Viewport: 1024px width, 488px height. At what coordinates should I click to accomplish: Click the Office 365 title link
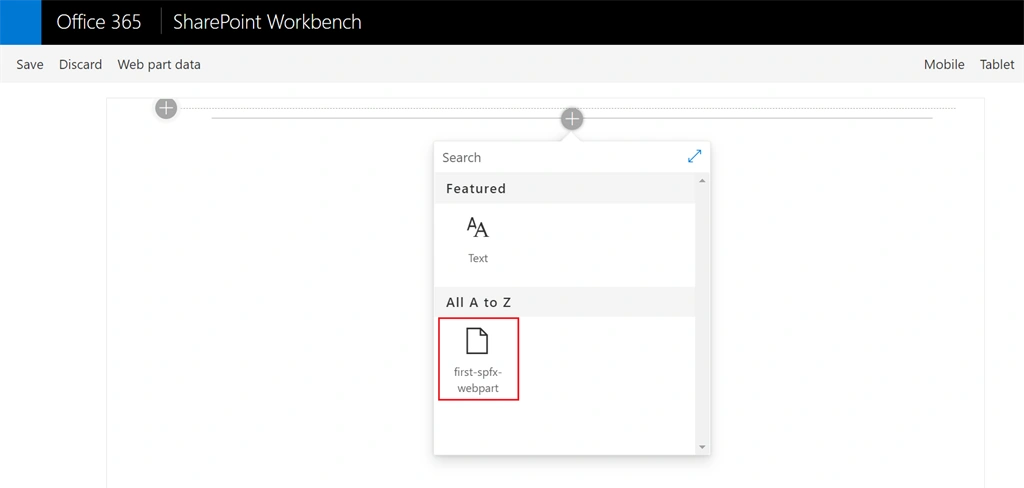(99, 22)
